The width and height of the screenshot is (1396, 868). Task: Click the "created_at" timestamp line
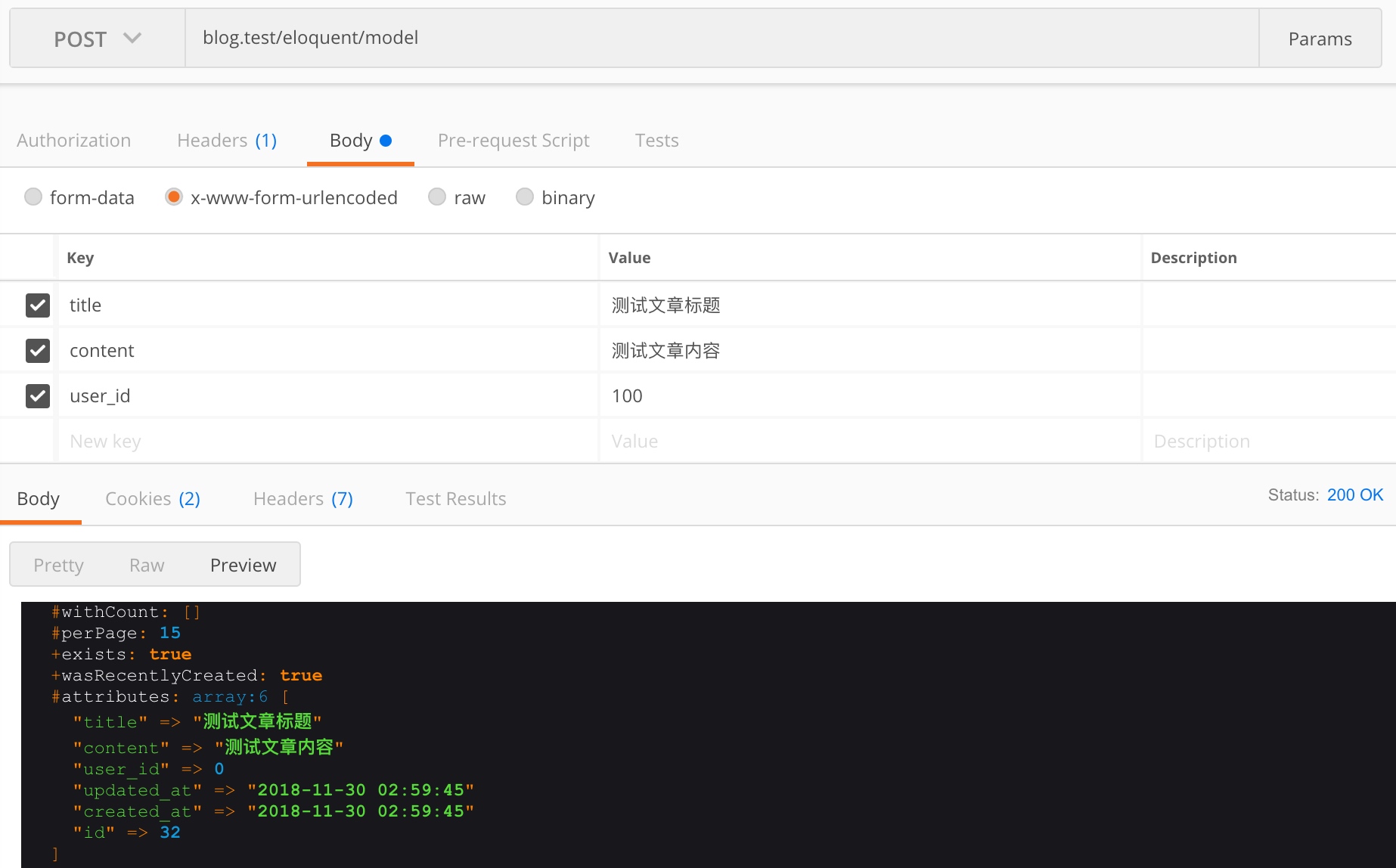pyautogui.click(x=274, y=811)
